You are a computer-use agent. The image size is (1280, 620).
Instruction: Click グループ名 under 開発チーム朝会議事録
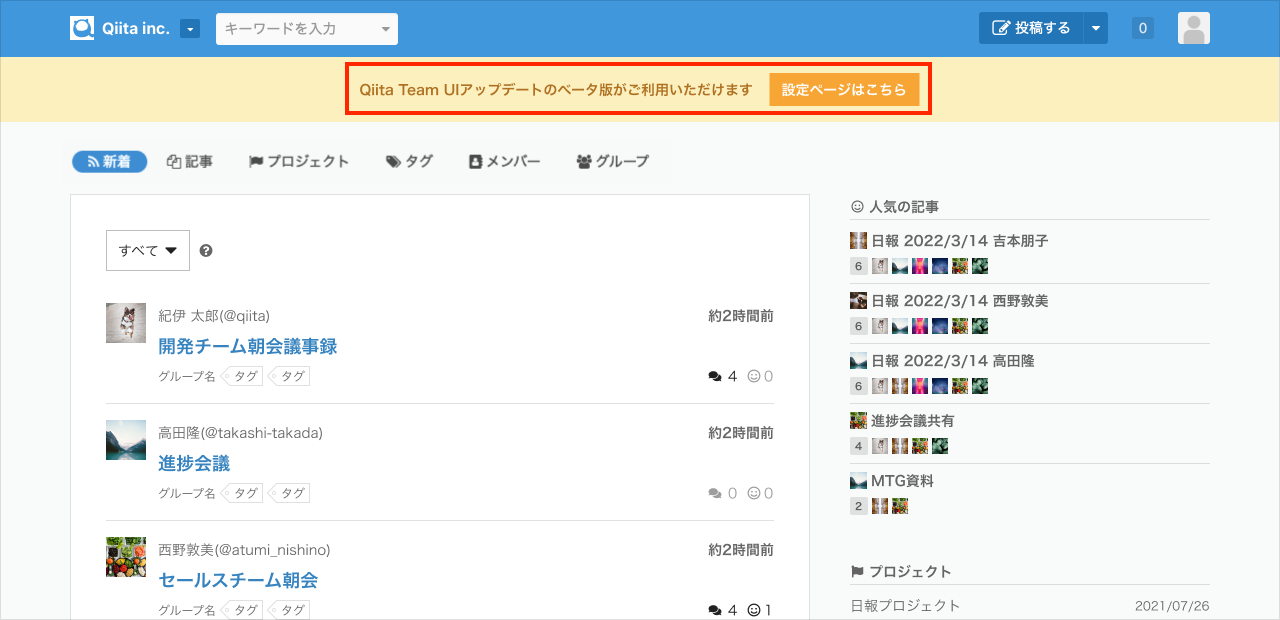click(187, 377)
